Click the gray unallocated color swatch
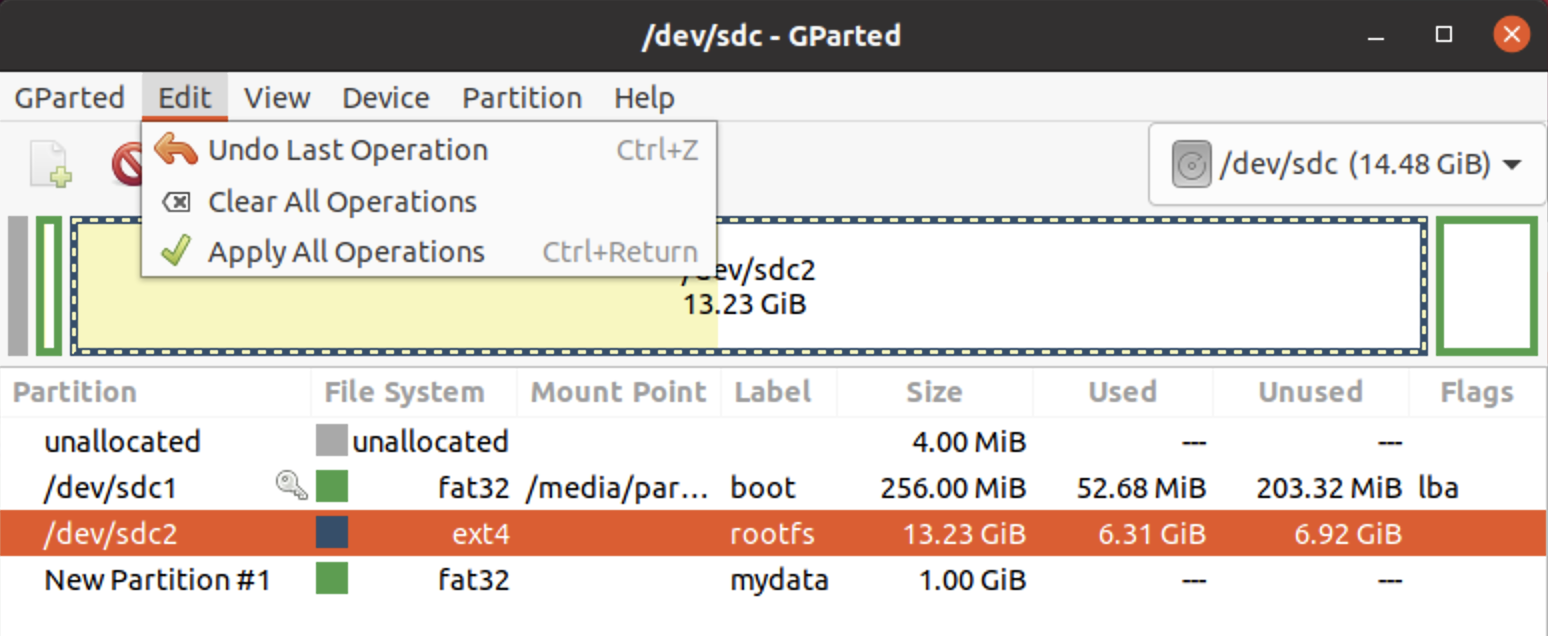 point(331,441)
